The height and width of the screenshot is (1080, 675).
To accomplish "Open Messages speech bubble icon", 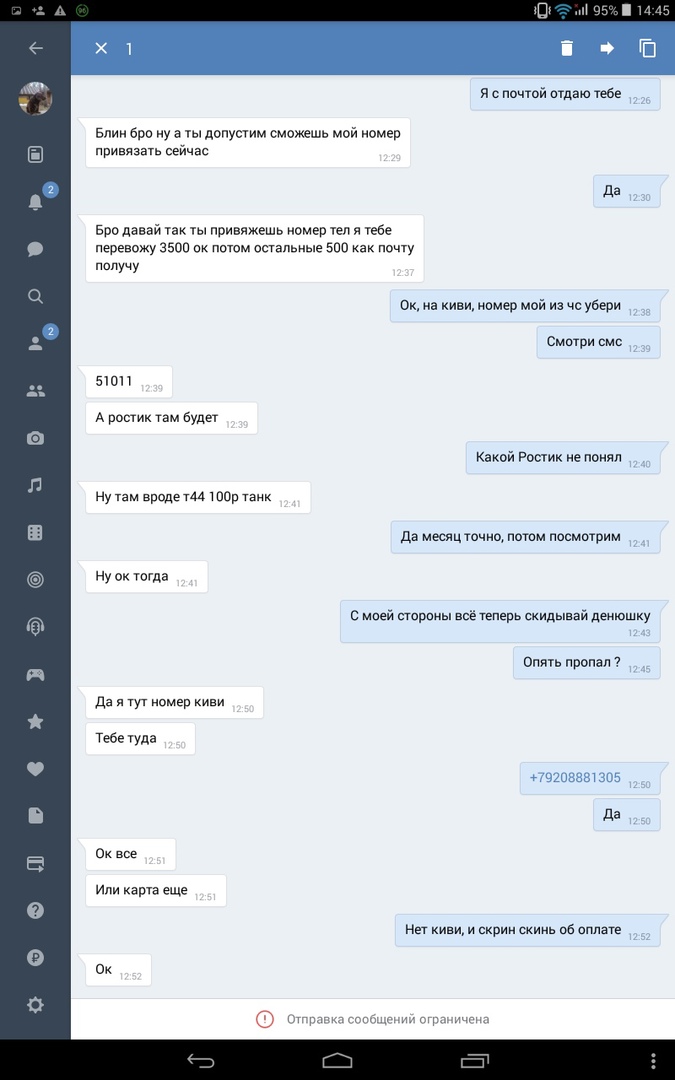I will [35, 249].
